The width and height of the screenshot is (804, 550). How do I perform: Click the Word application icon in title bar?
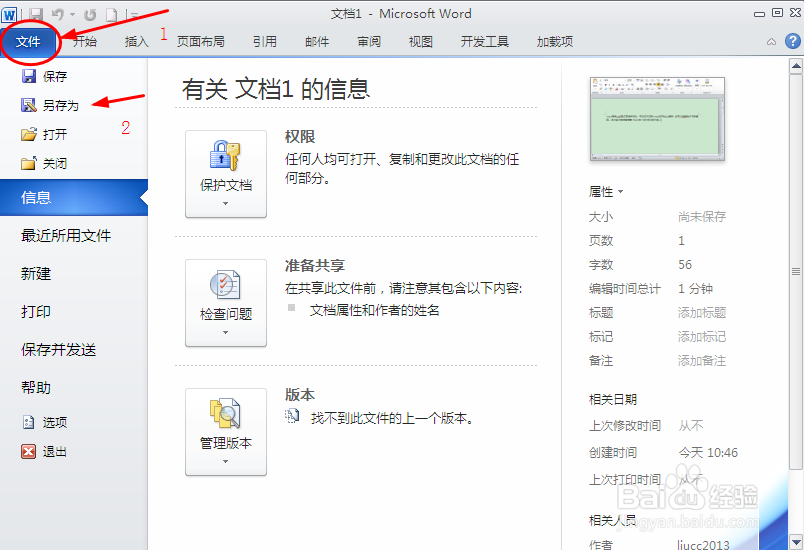pos(9,14)
